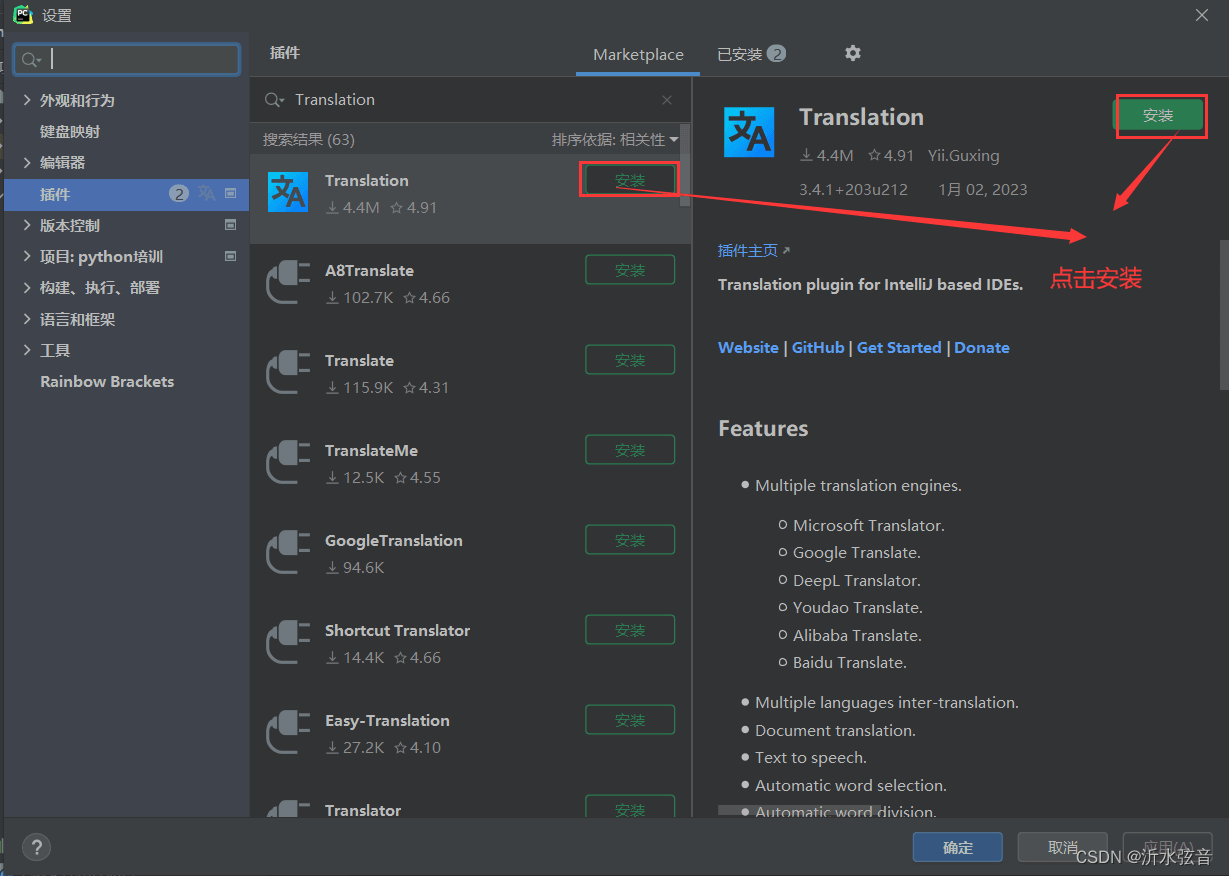Image resolution: width=1229 pixels, height=876 pixels.
Task: Select Rainbow Brackets in settings tree
Action: [107, 382]
